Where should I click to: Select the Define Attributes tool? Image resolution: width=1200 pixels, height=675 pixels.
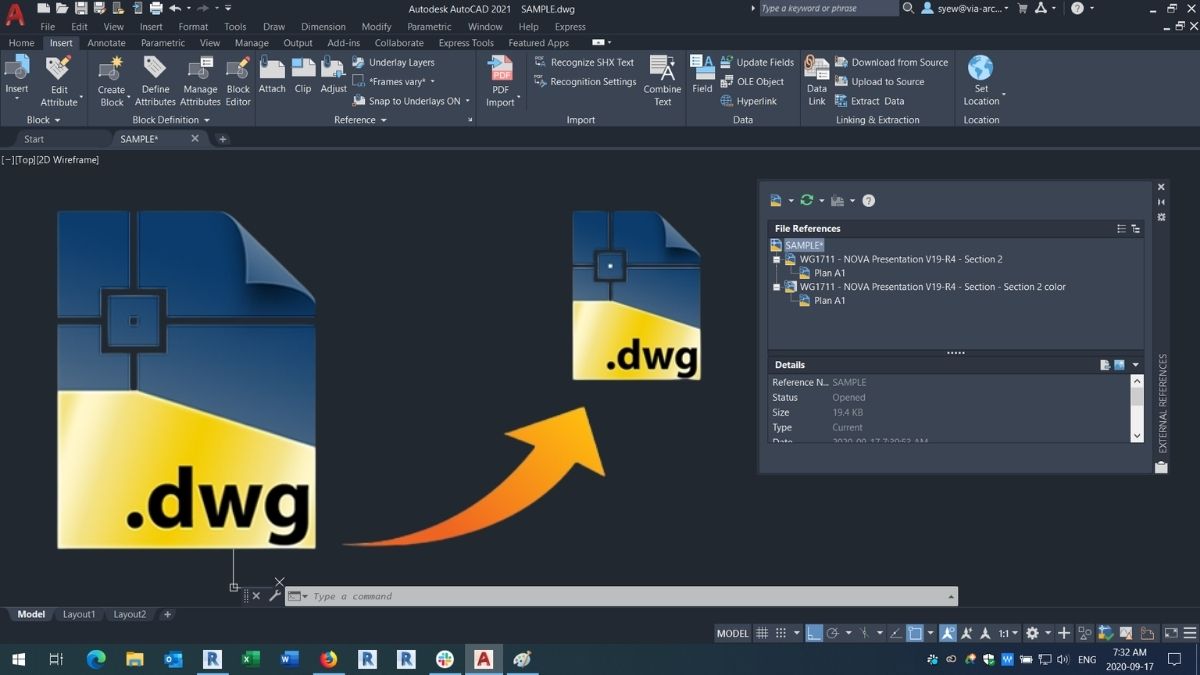coord(155,81)
